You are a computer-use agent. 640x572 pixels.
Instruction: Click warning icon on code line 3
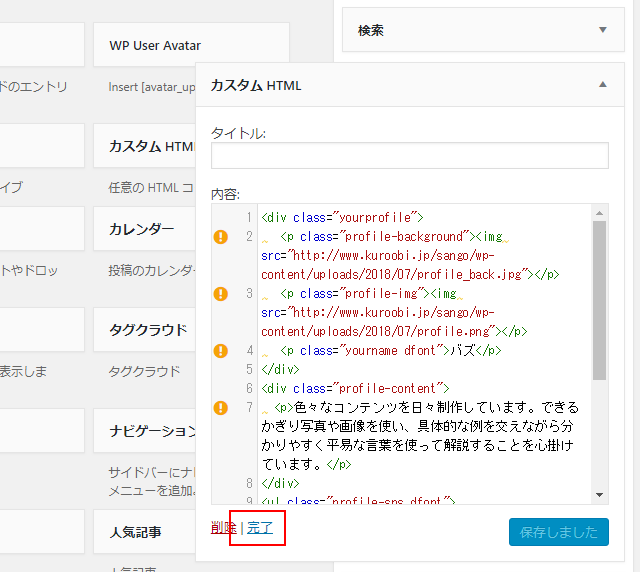(x=220, y=294)
